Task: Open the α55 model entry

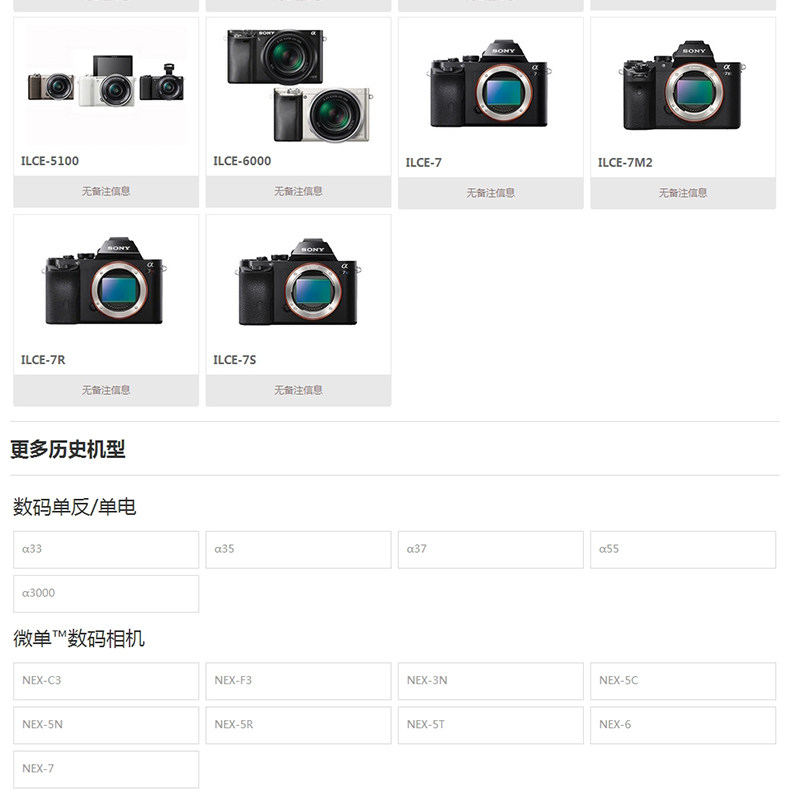Action: pyautogui.click(x=683, y=550)
